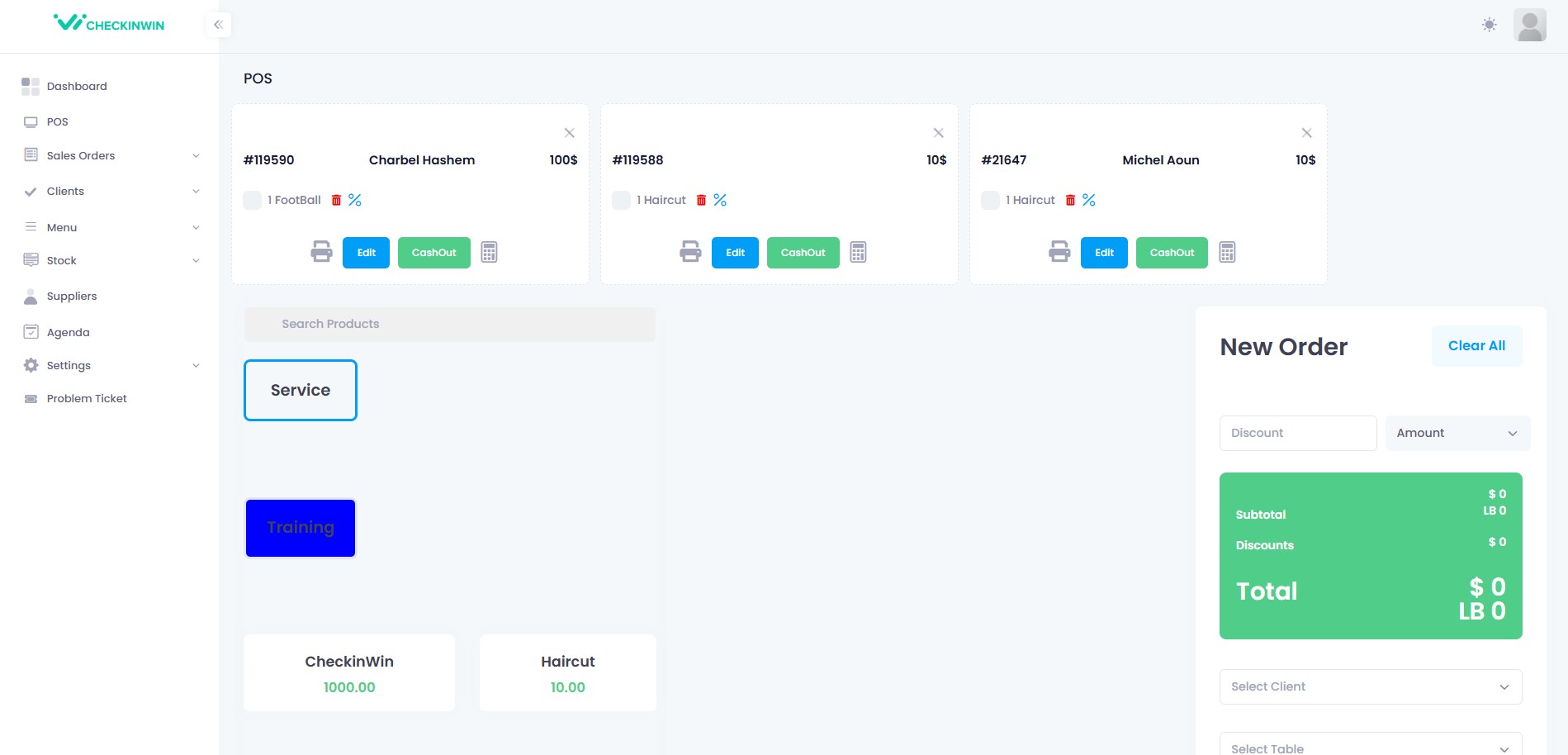
Task: Click the Settings gear icon
Action: click(31, 365)
